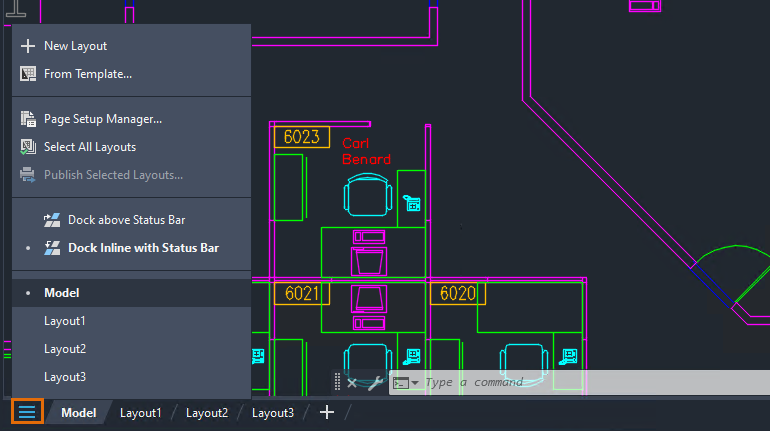
Task: Open the Layout2 tab in the bottom bar
Action: click(207, 413)
